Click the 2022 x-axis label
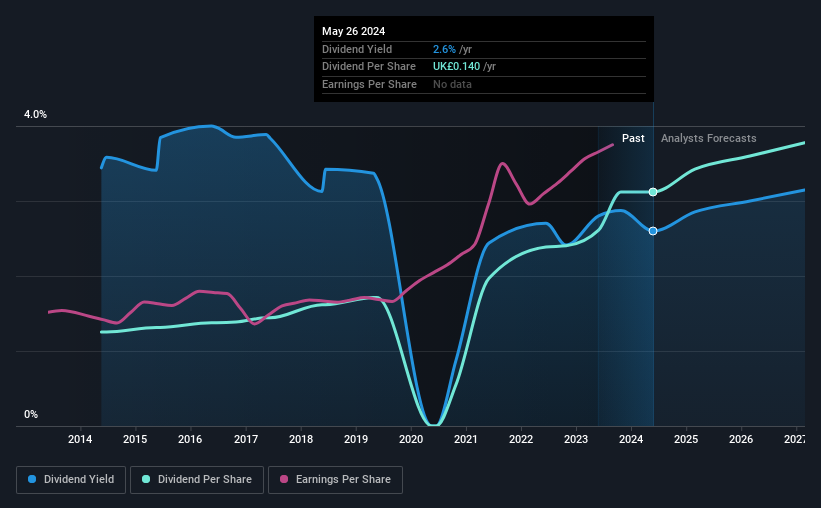 (x=521, y=439)
